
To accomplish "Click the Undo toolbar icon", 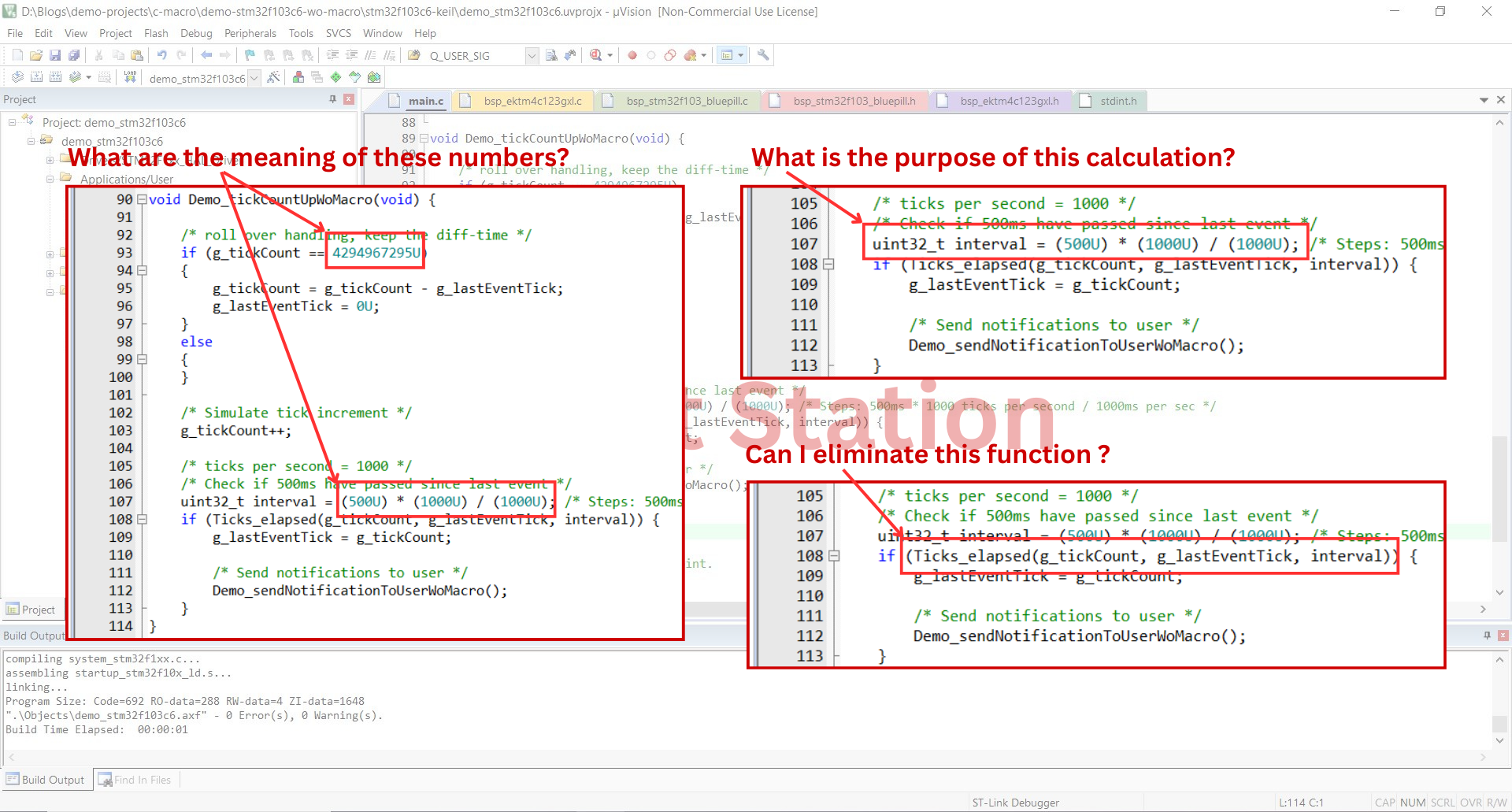I will 161,55.
